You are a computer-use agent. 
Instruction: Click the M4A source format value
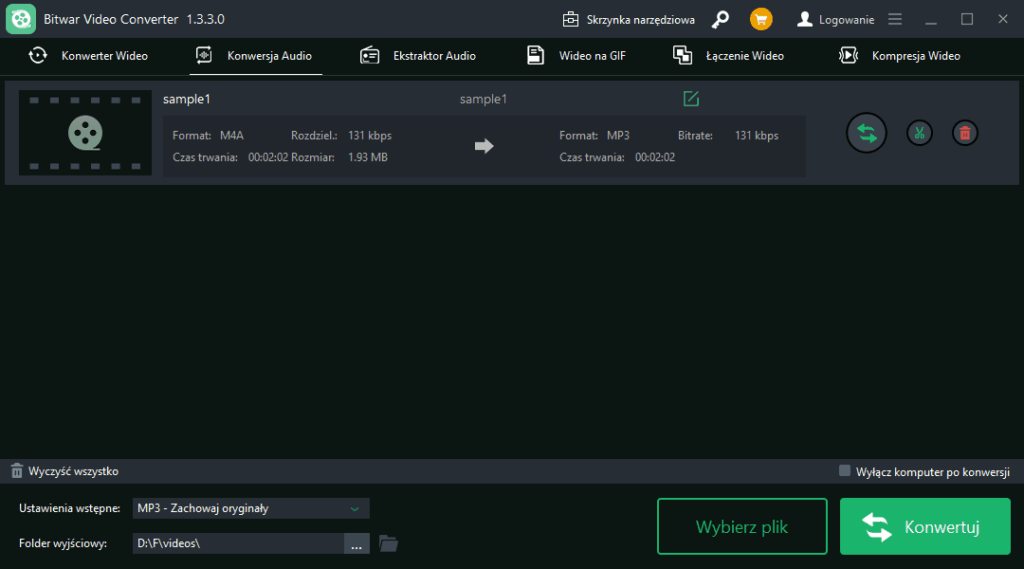point(232,136)
